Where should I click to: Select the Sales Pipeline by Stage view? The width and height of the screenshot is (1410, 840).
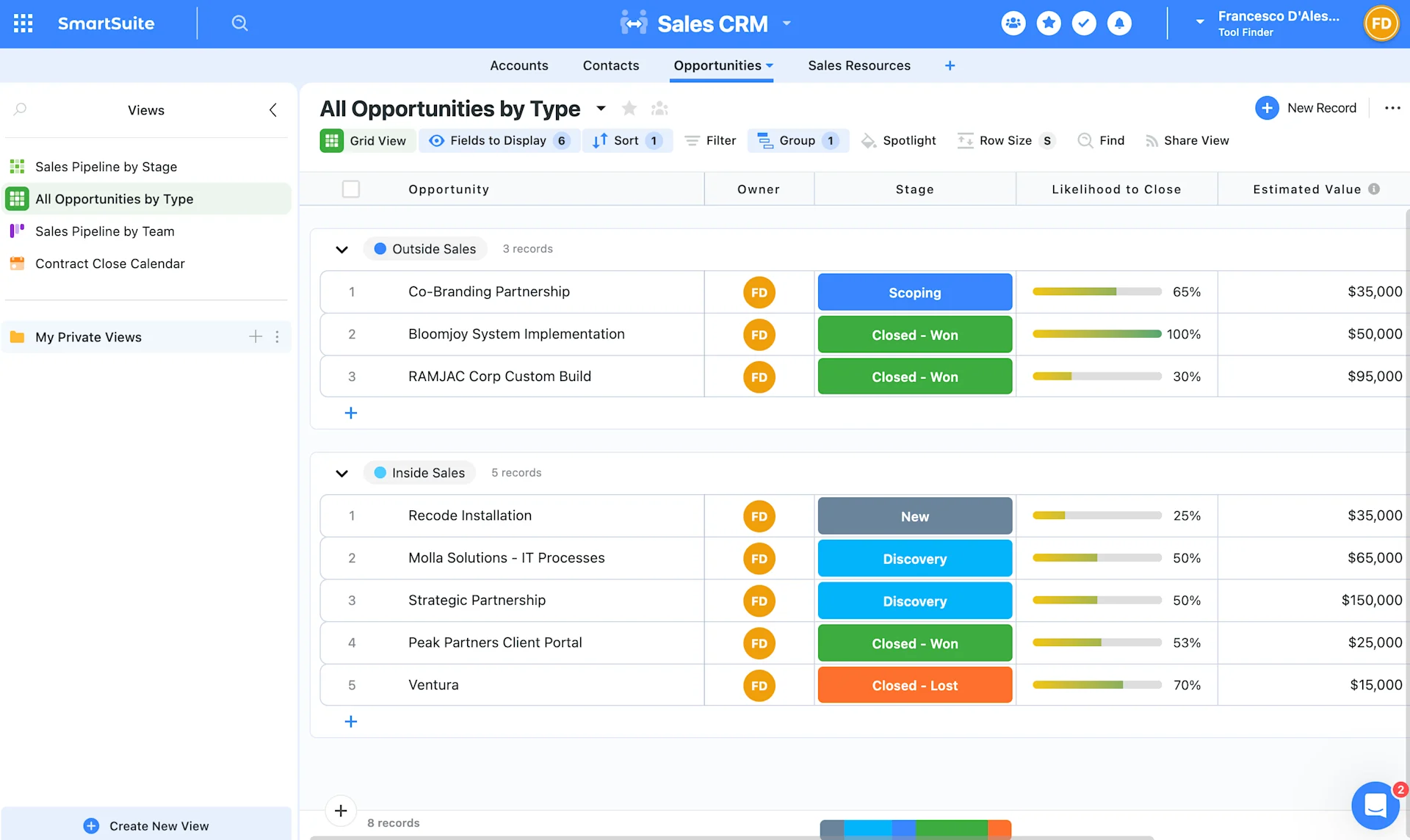[106, 167]
